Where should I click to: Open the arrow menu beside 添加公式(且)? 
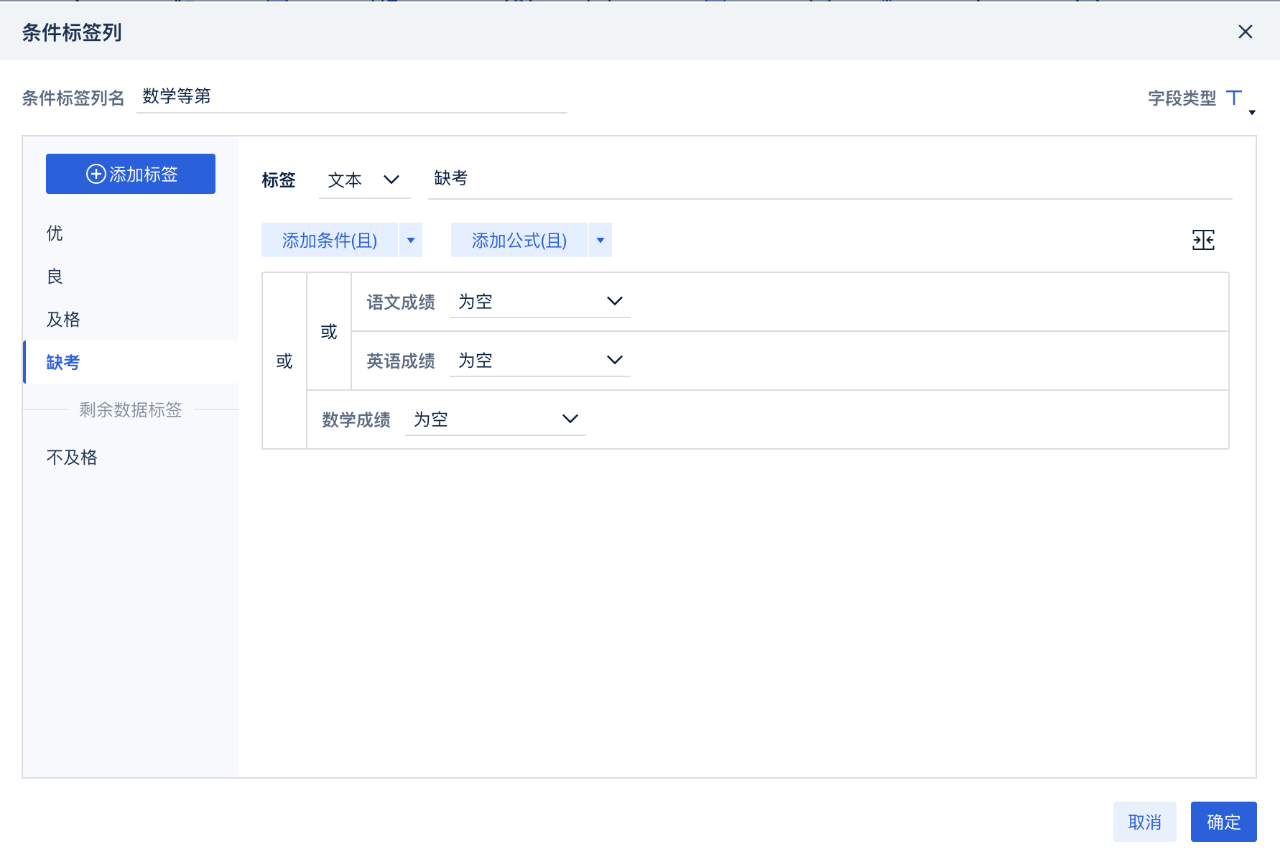600,240
